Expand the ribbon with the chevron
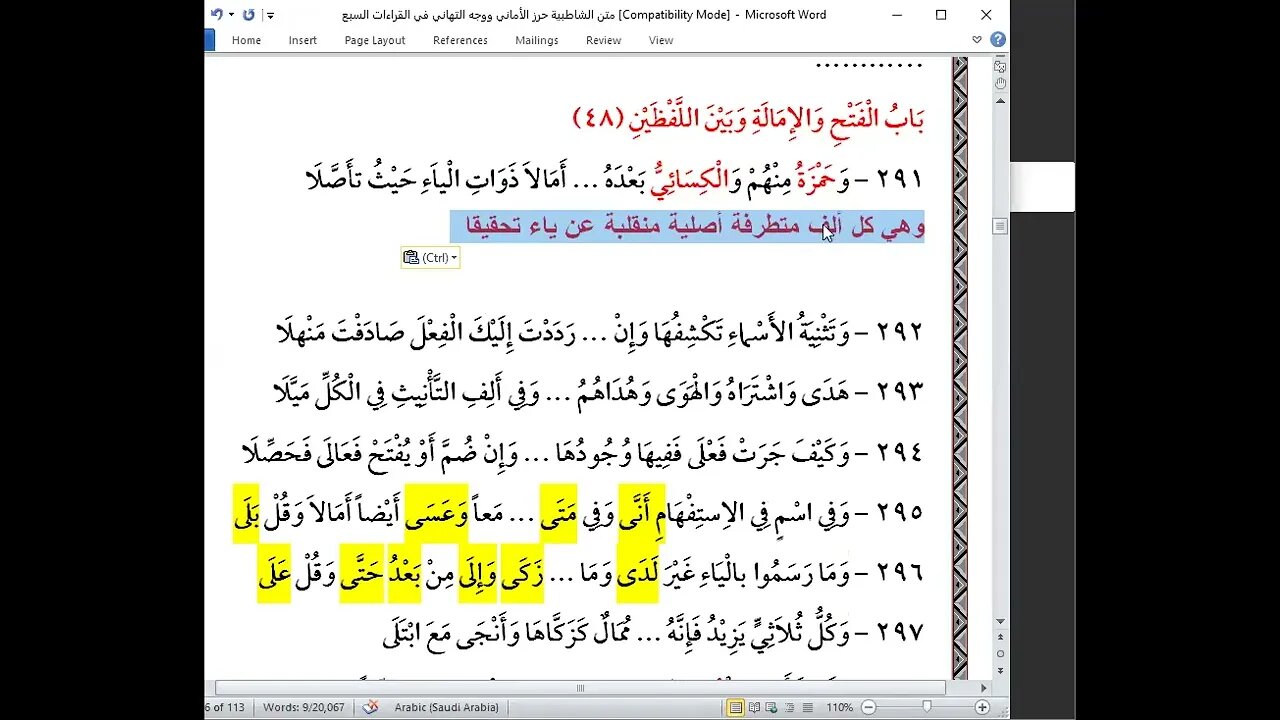Image resolution: width=1280 pixels, height=720 pixels. click(x=977, y=40)
